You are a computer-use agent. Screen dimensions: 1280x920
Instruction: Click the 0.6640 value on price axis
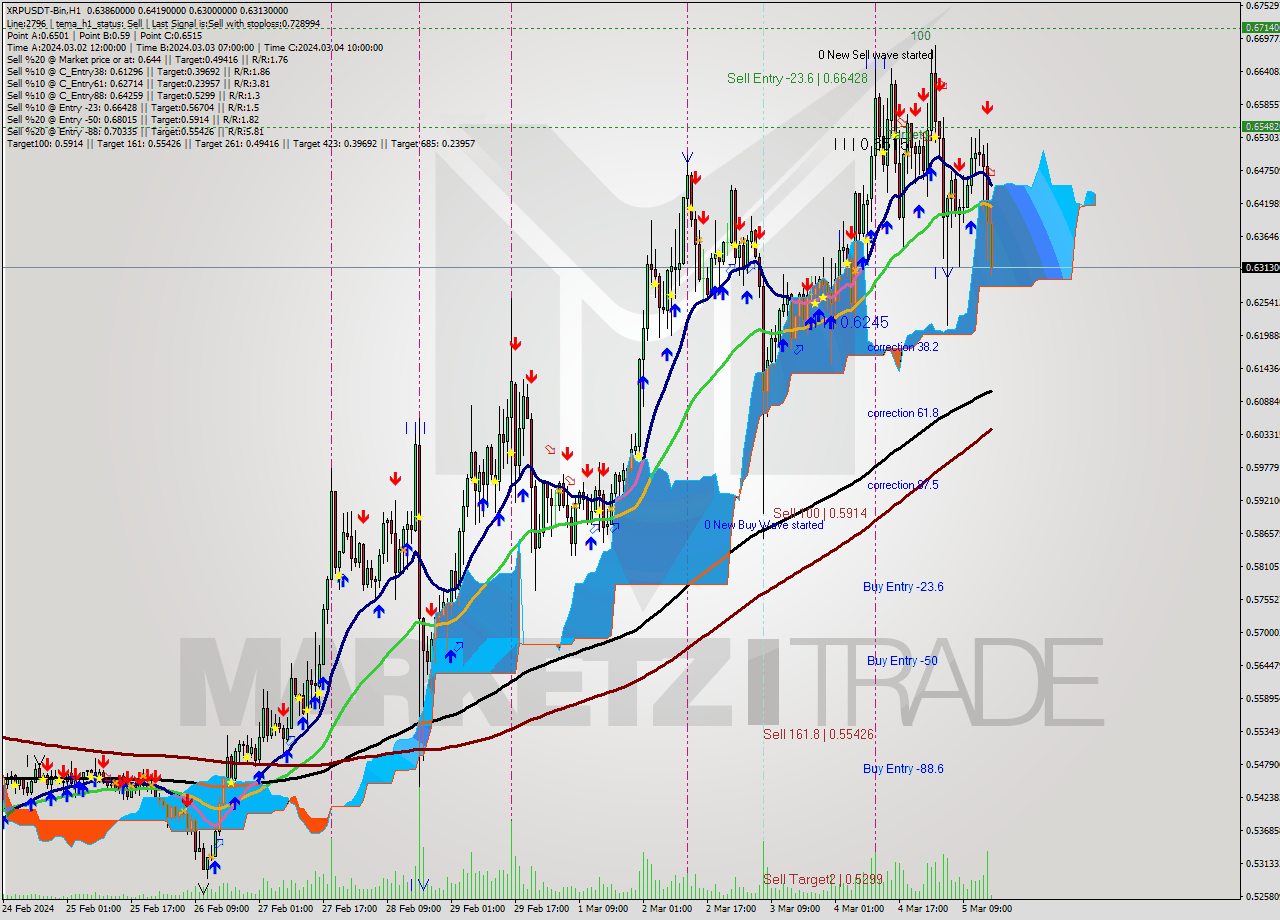coord(1262,71)
